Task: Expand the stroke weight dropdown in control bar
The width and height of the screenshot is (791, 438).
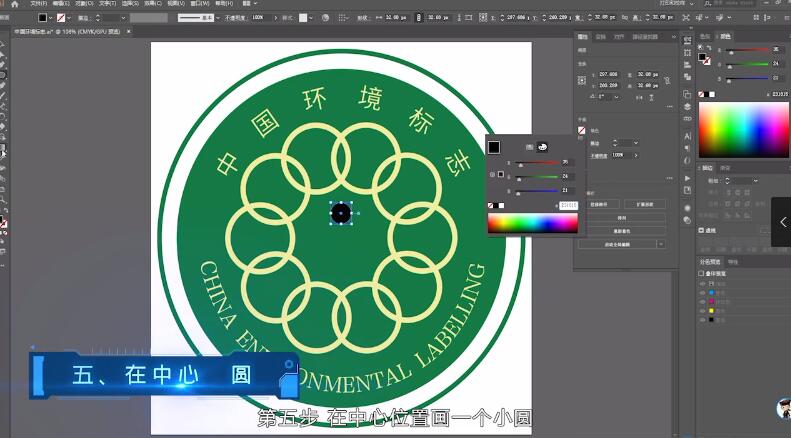Action: (x=123, y=18)
